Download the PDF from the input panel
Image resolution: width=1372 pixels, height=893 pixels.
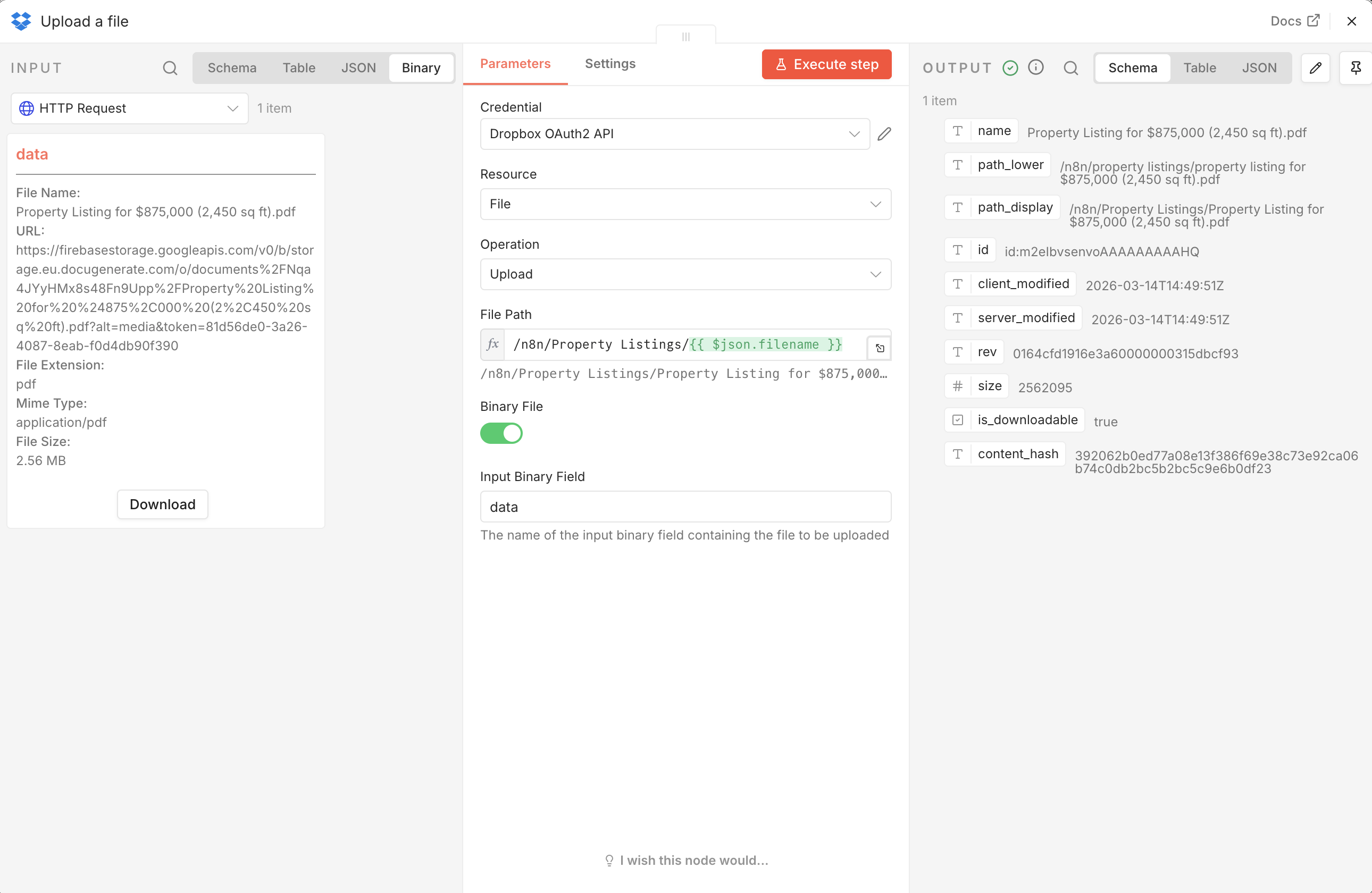(x=162, y=503)
